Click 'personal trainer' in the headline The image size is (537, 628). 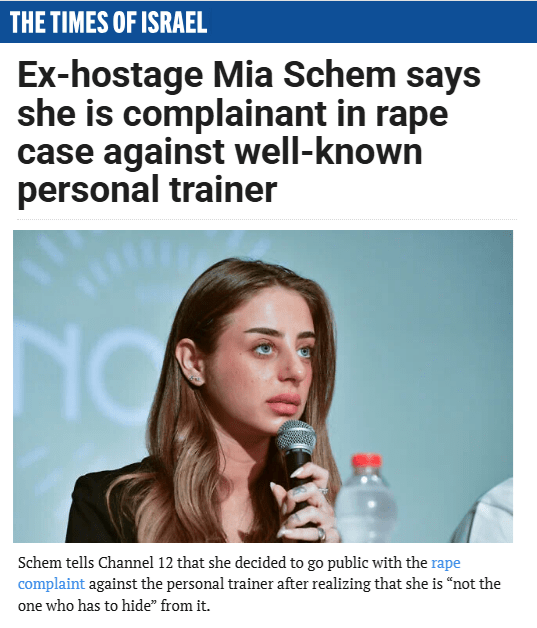(147, 189)
